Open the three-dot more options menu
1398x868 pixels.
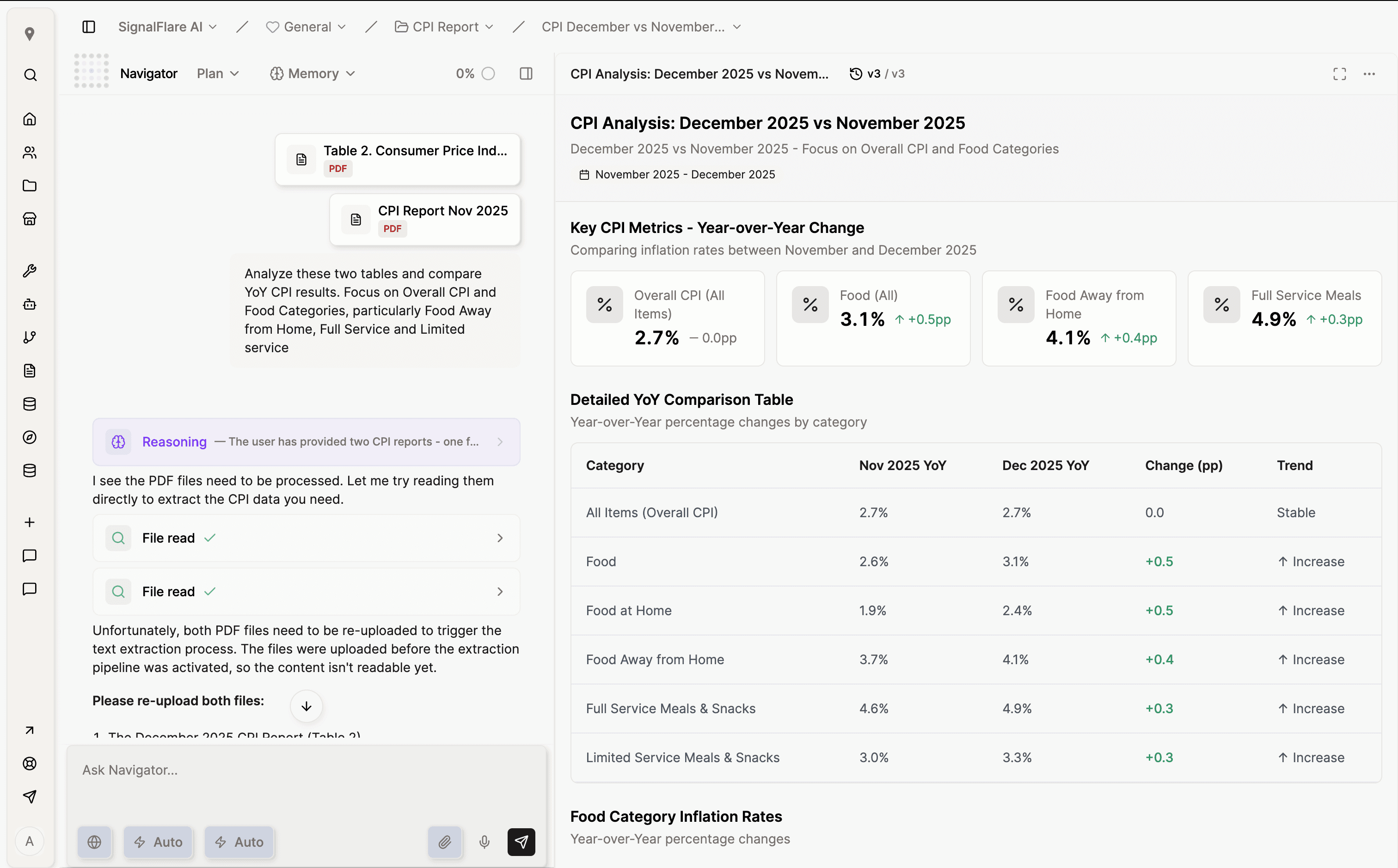coord(1369,74)
